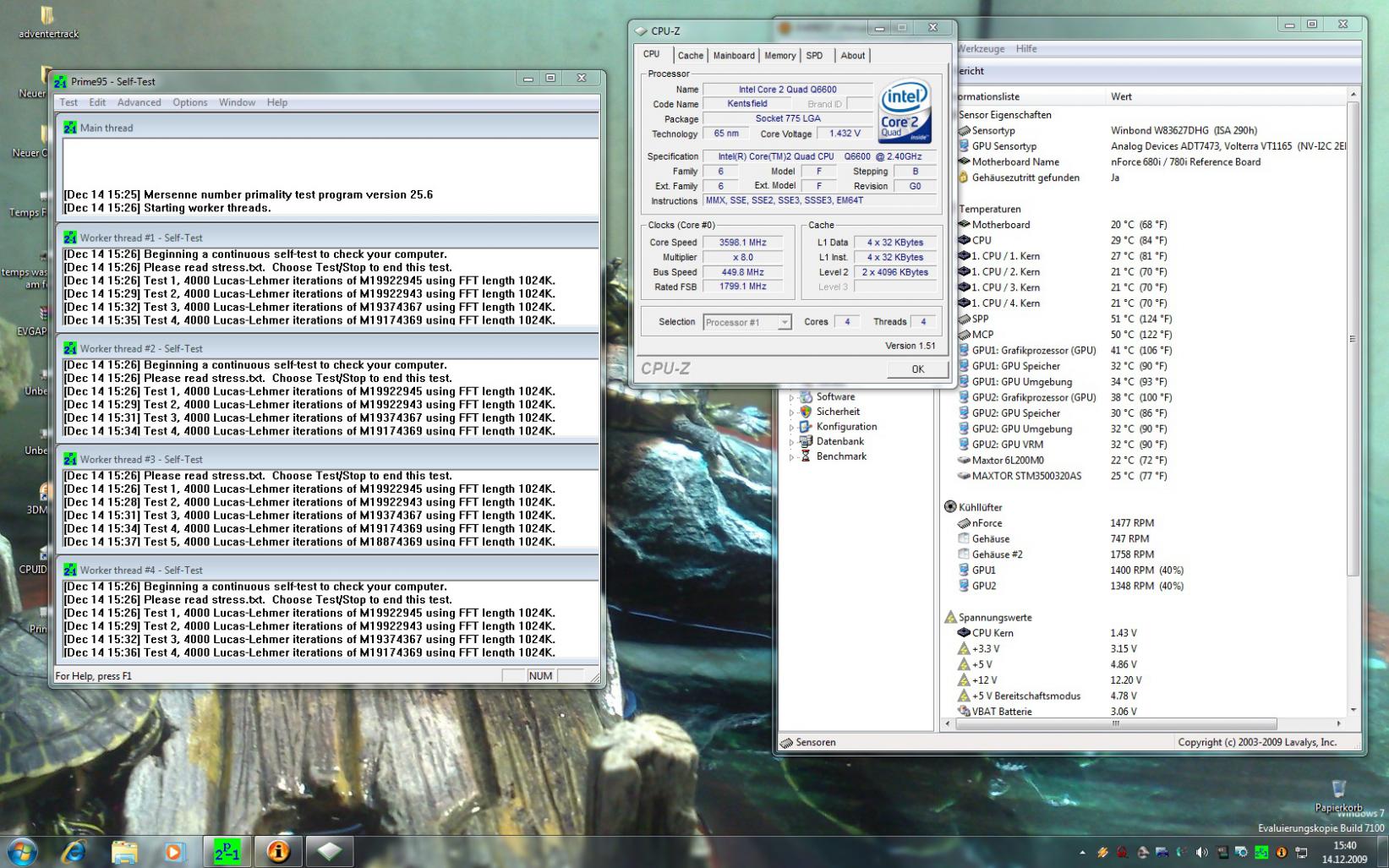The height and width of the screenshot is (868, 1389).
Task: Click the Gehäuse #2 fan row icon
Action: point(963,554)
